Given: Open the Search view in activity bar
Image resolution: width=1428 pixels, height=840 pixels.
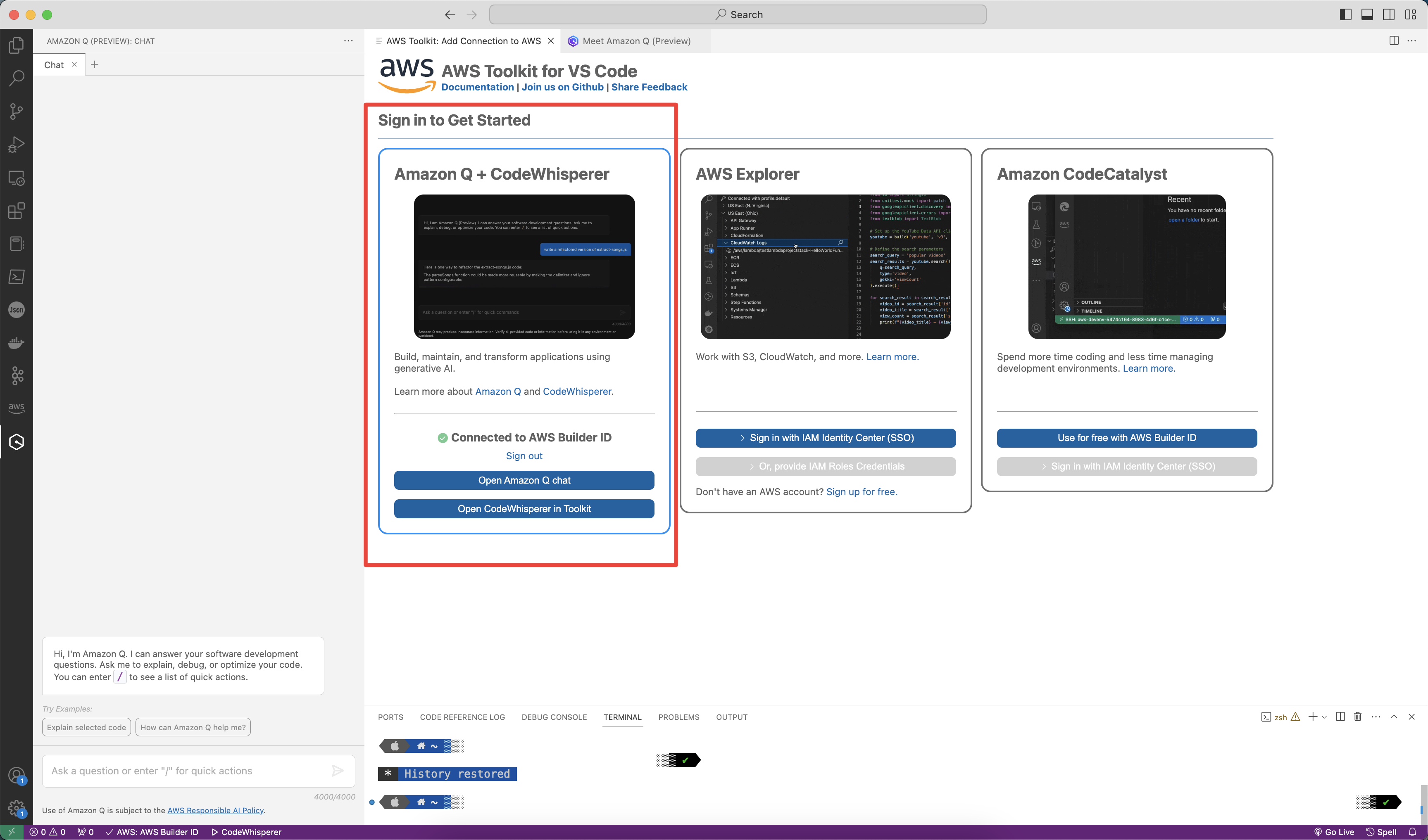Looking at the screenshot, I should 17,78.
